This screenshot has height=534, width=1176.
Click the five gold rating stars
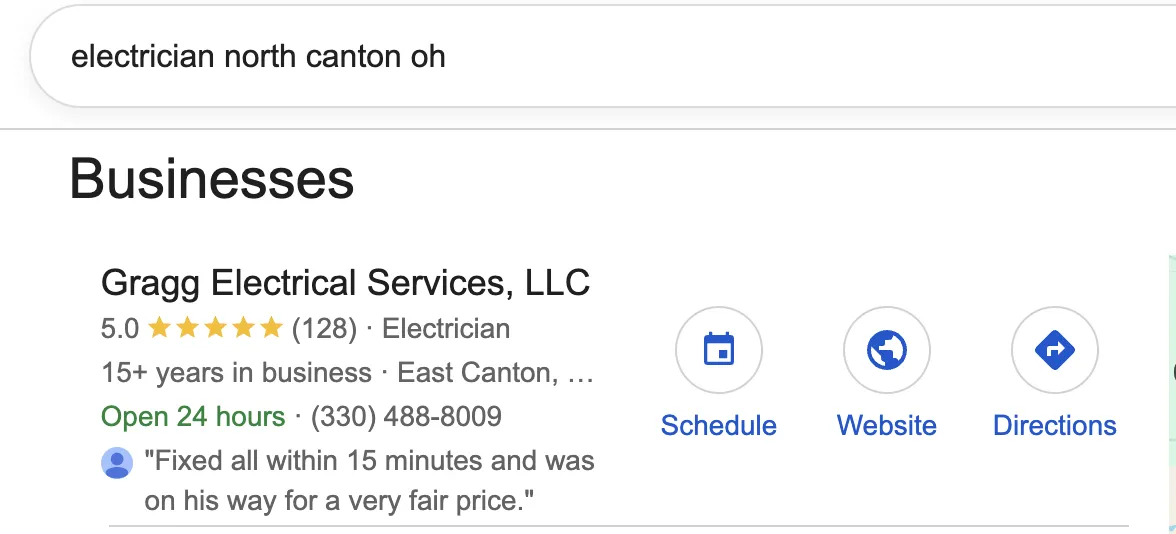click(215, 328)
